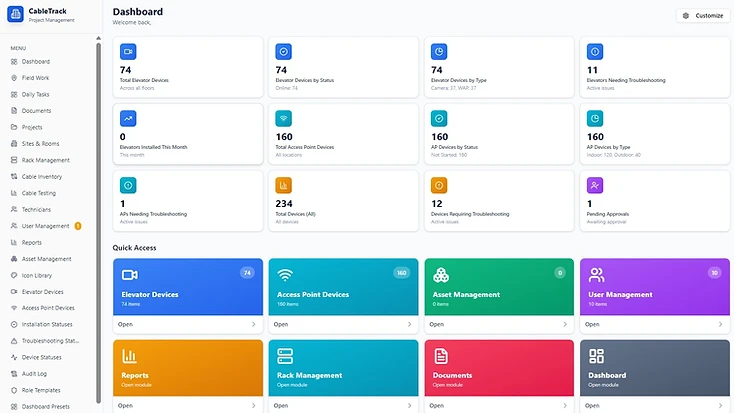Open Audit Log in sidebar

(x=34, y=374)
